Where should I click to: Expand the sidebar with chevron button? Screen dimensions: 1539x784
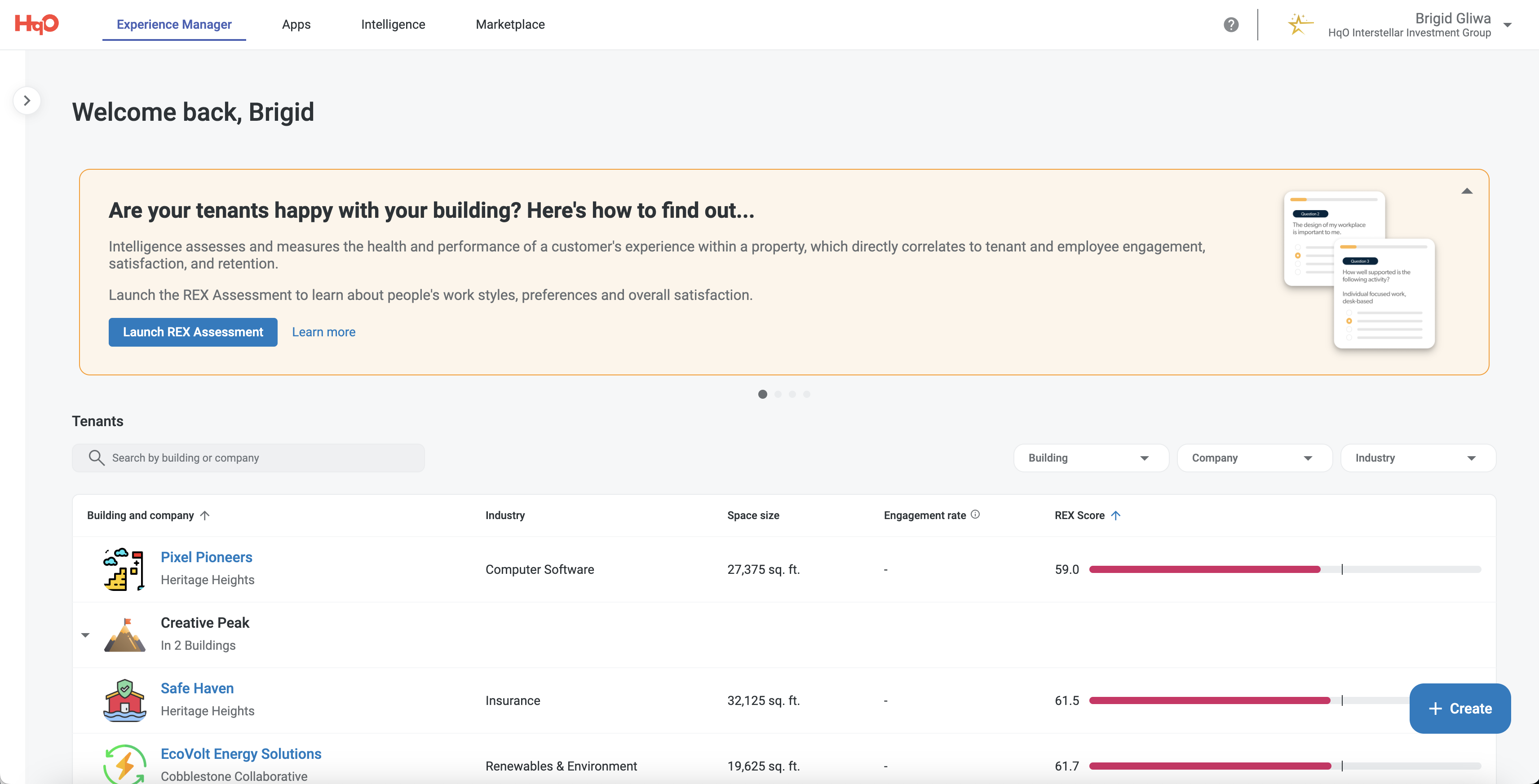coord(27,100)
